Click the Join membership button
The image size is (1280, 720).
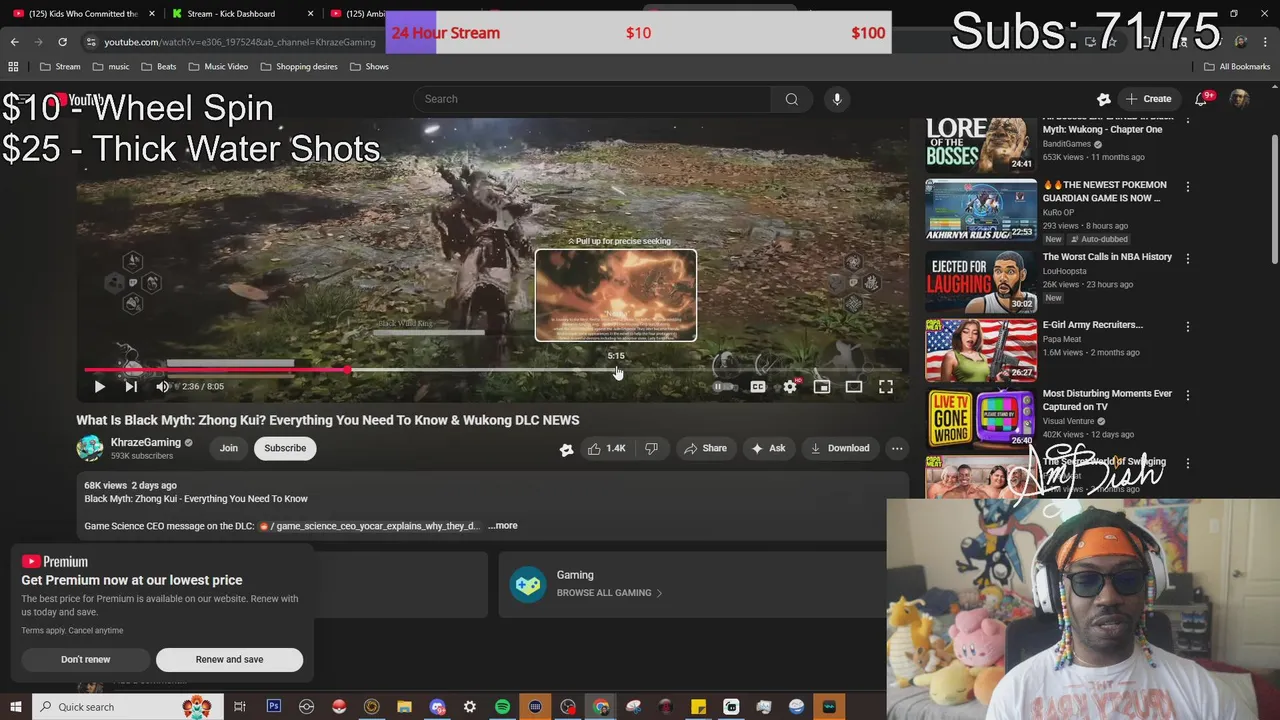click(229, 448)
